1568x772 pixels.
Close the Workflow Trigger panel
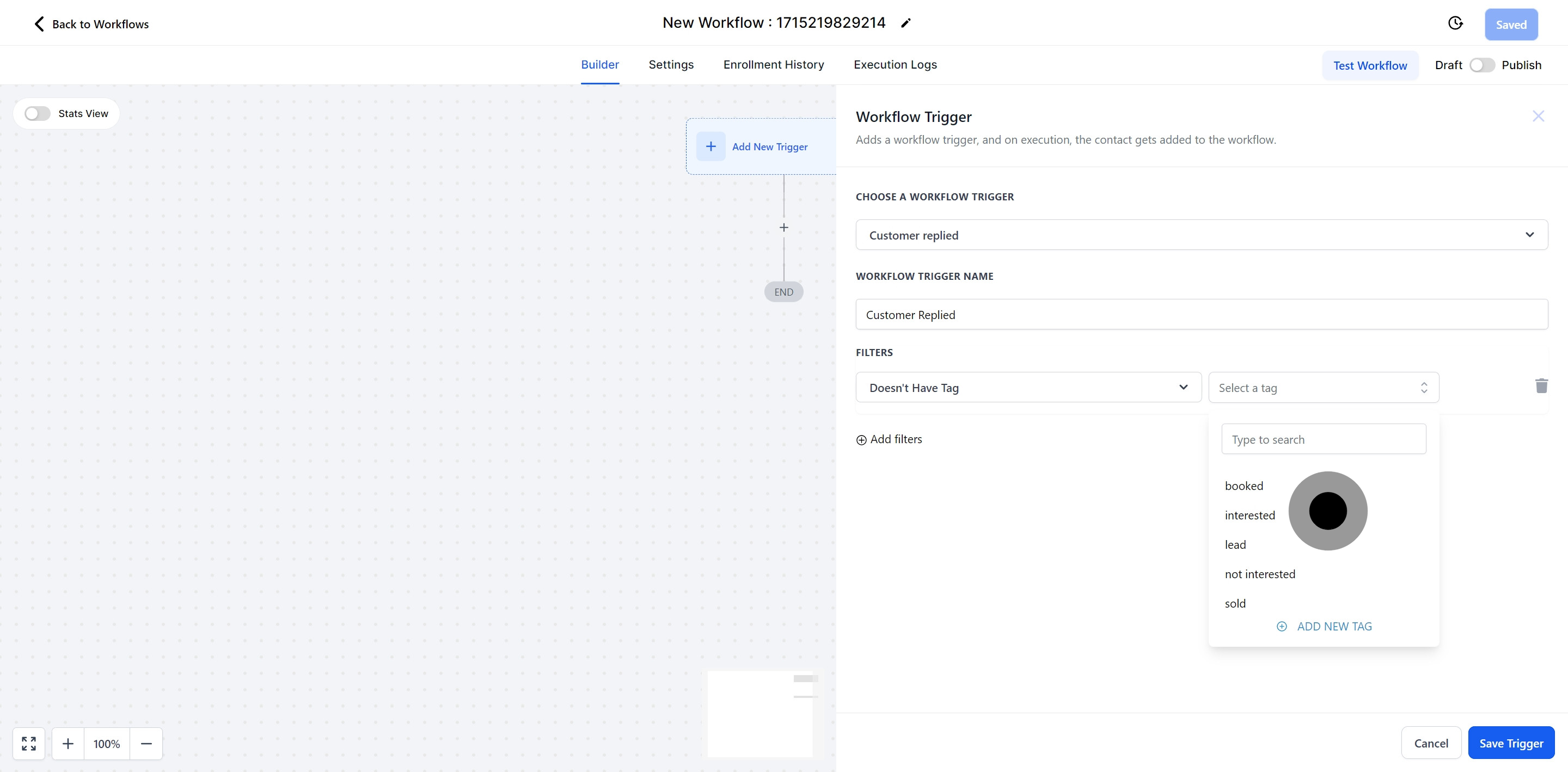[1538, 117]
